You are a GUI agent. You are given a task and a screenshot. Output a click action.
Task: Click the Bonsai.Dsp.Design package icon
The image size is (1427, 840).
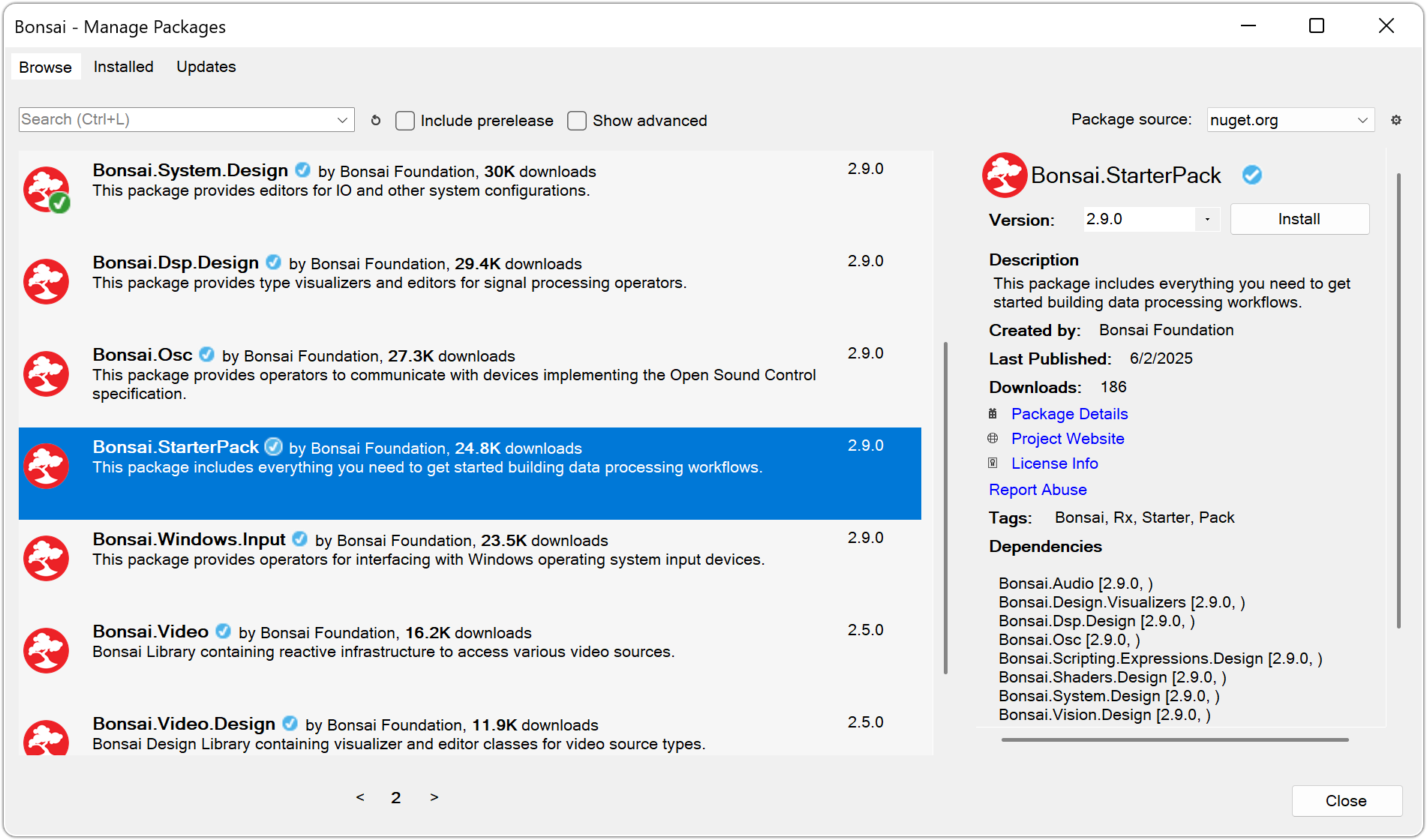coord(47,281)
